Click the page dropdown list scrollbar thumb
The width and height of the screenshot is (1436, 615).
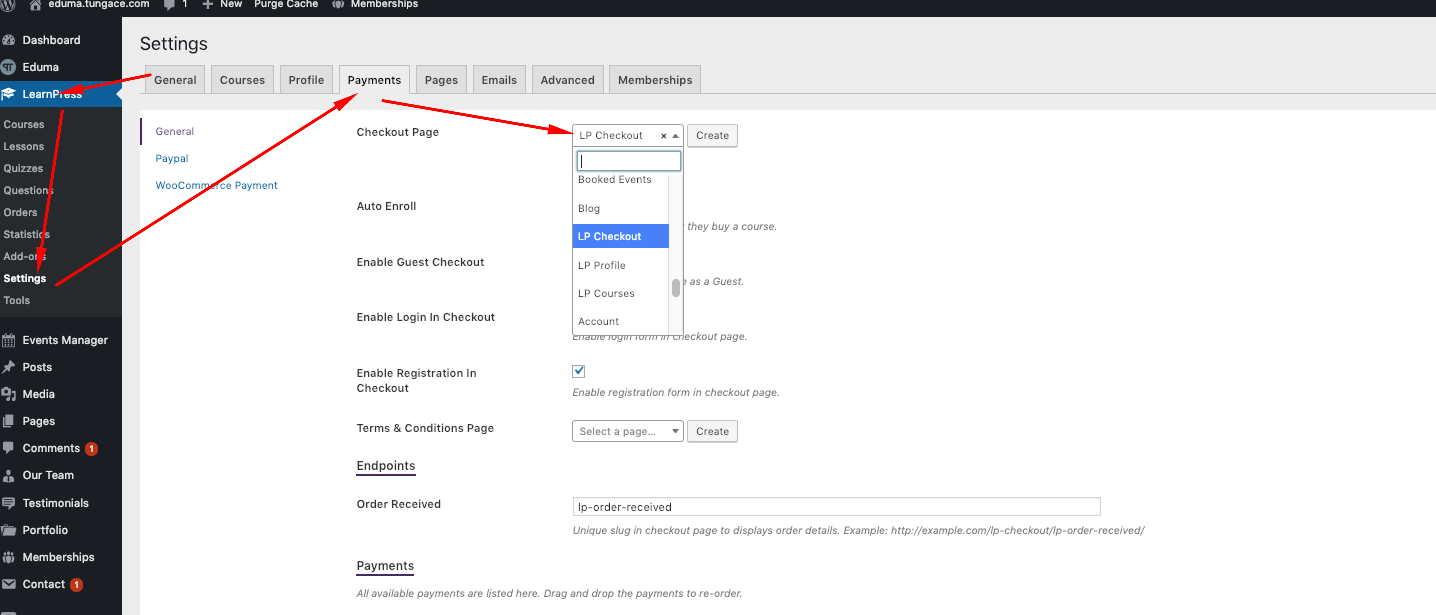[676, 288]
